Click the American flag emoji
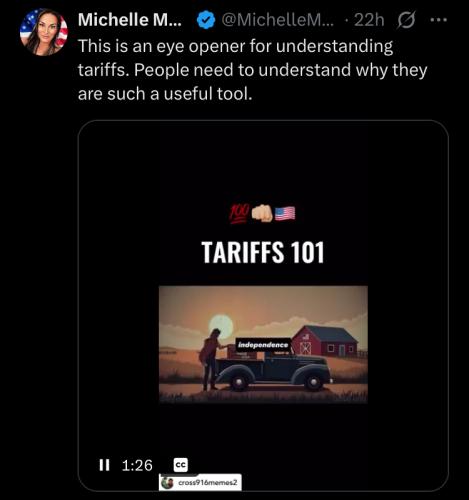The image size is (469, 500). [285, 214]
